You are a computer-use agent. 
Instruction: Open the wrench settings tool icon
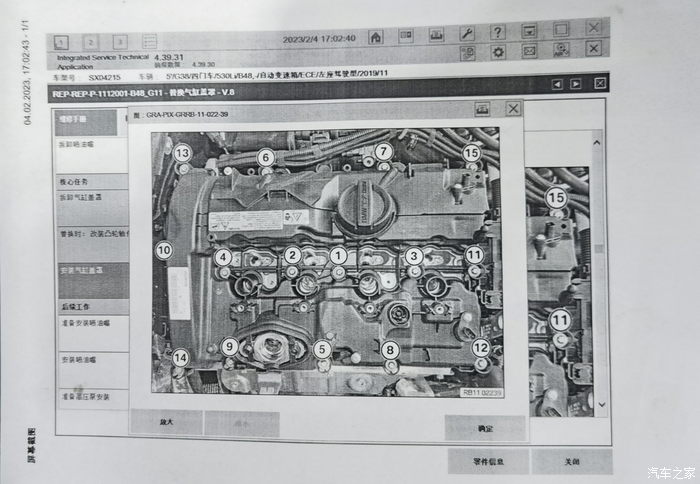[x=467, y=33]
